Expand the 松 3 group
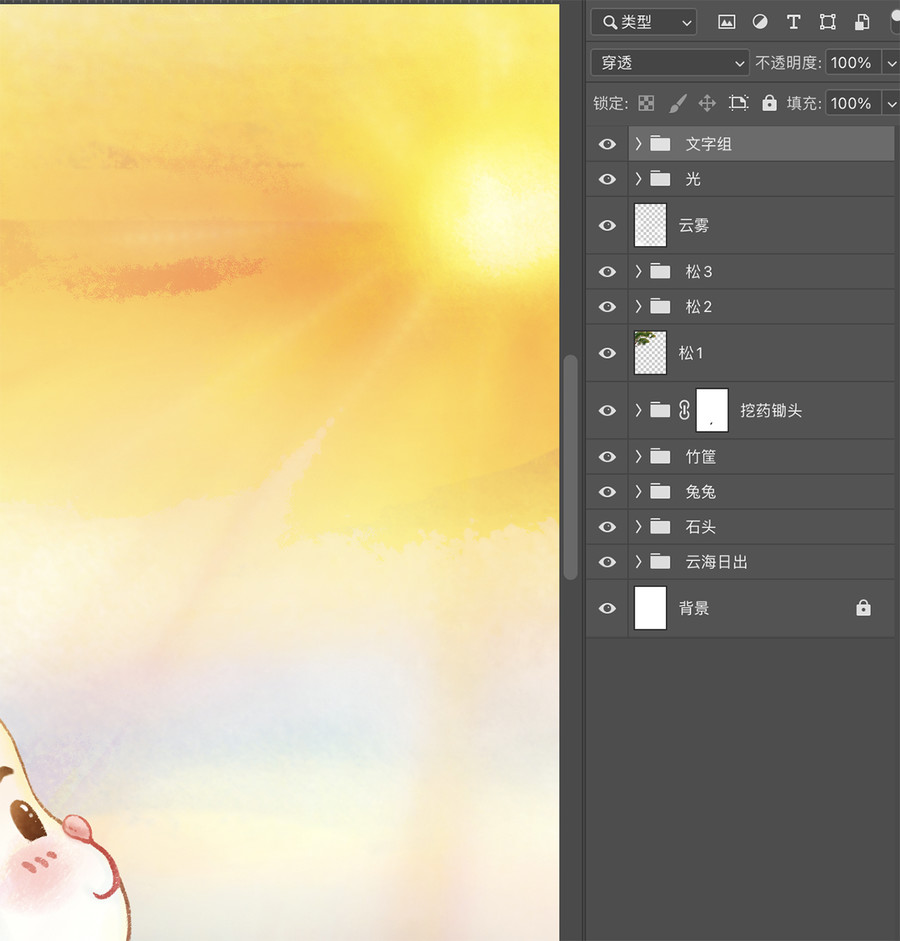900x941 pixels. [x=638, y=272]
